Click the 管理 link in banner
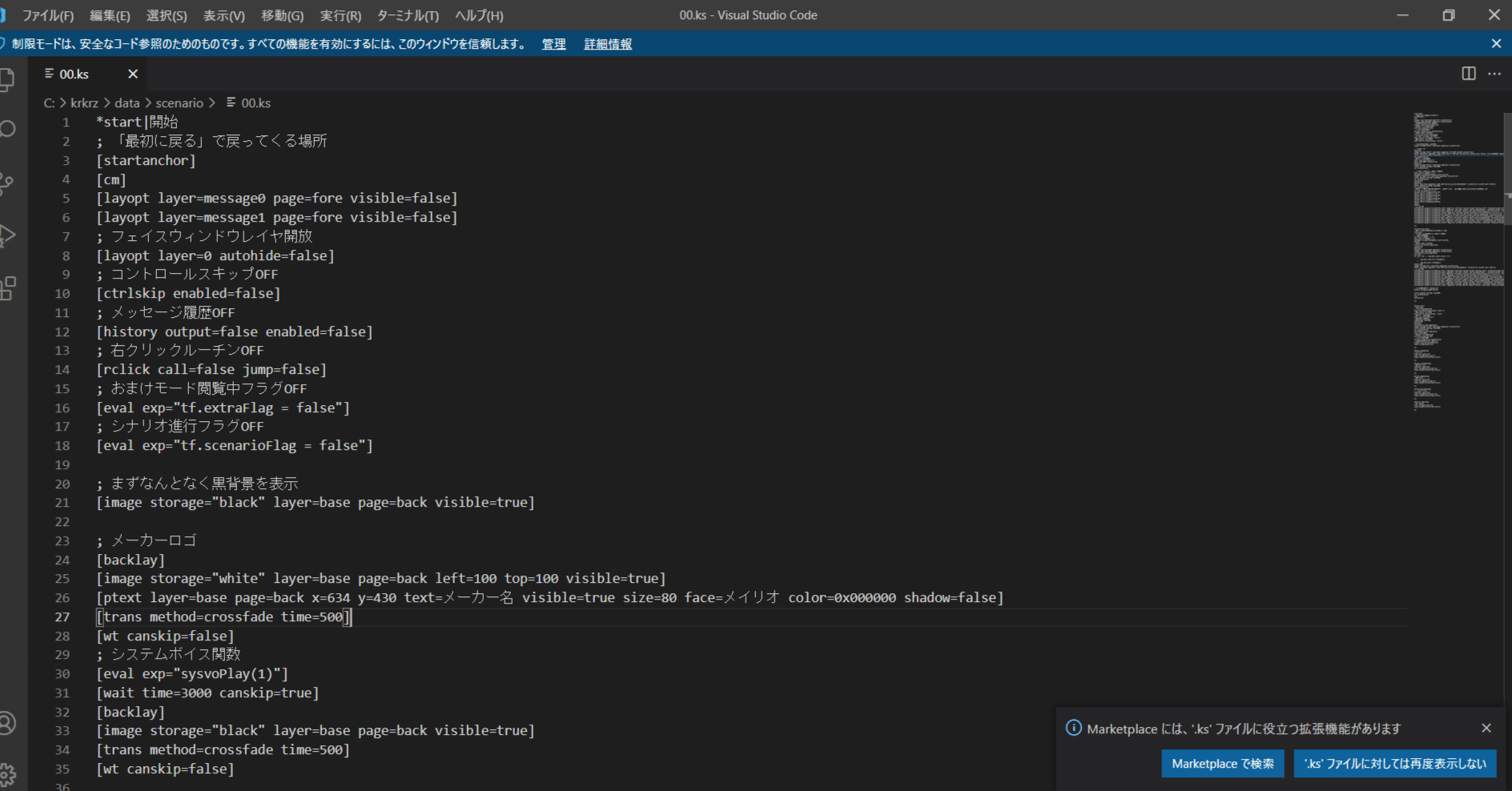 [553, 44]
